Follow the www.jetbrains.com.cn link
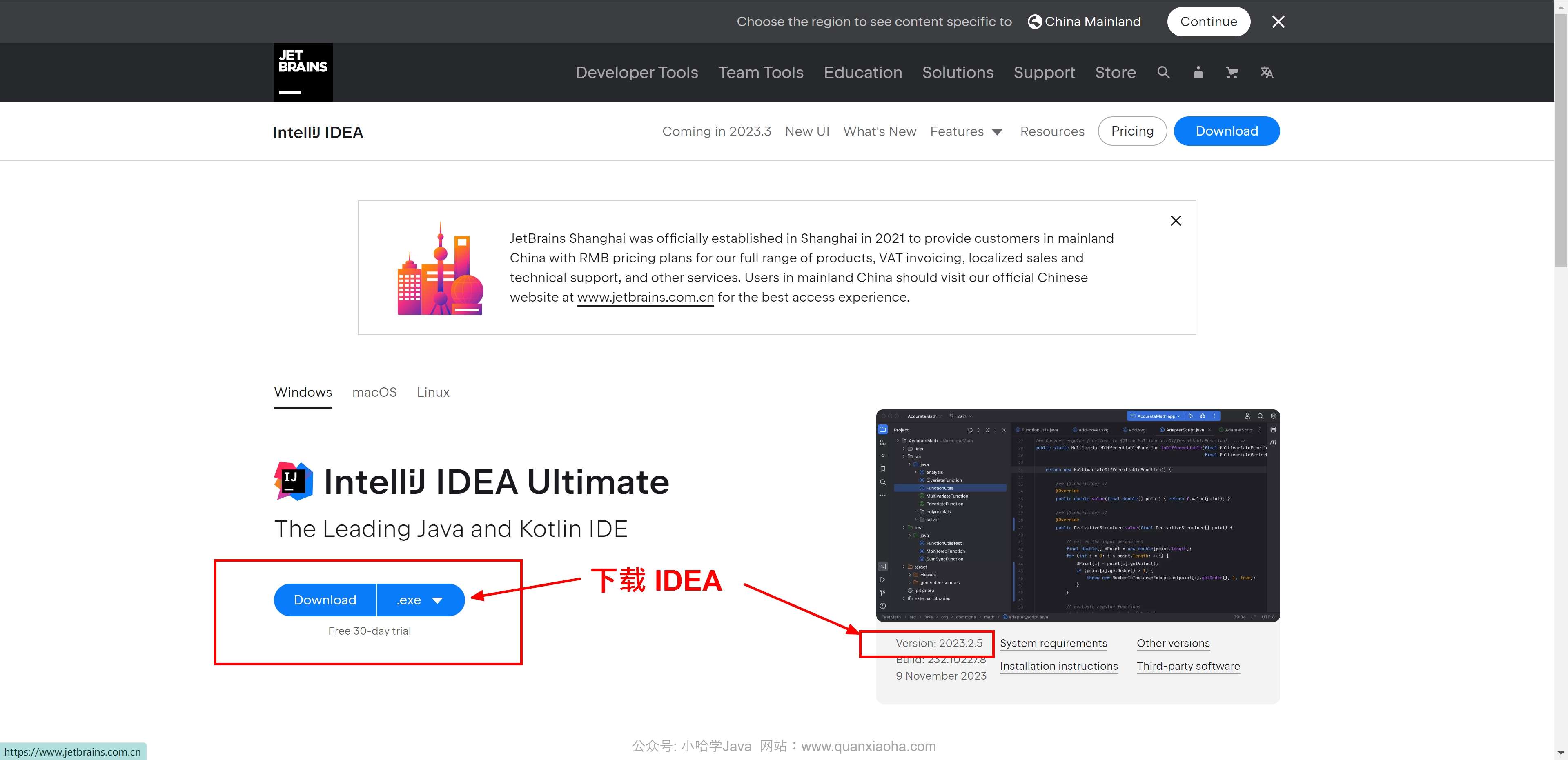The height and width of the screenshot is (760, 1568). tap(645, 297)
